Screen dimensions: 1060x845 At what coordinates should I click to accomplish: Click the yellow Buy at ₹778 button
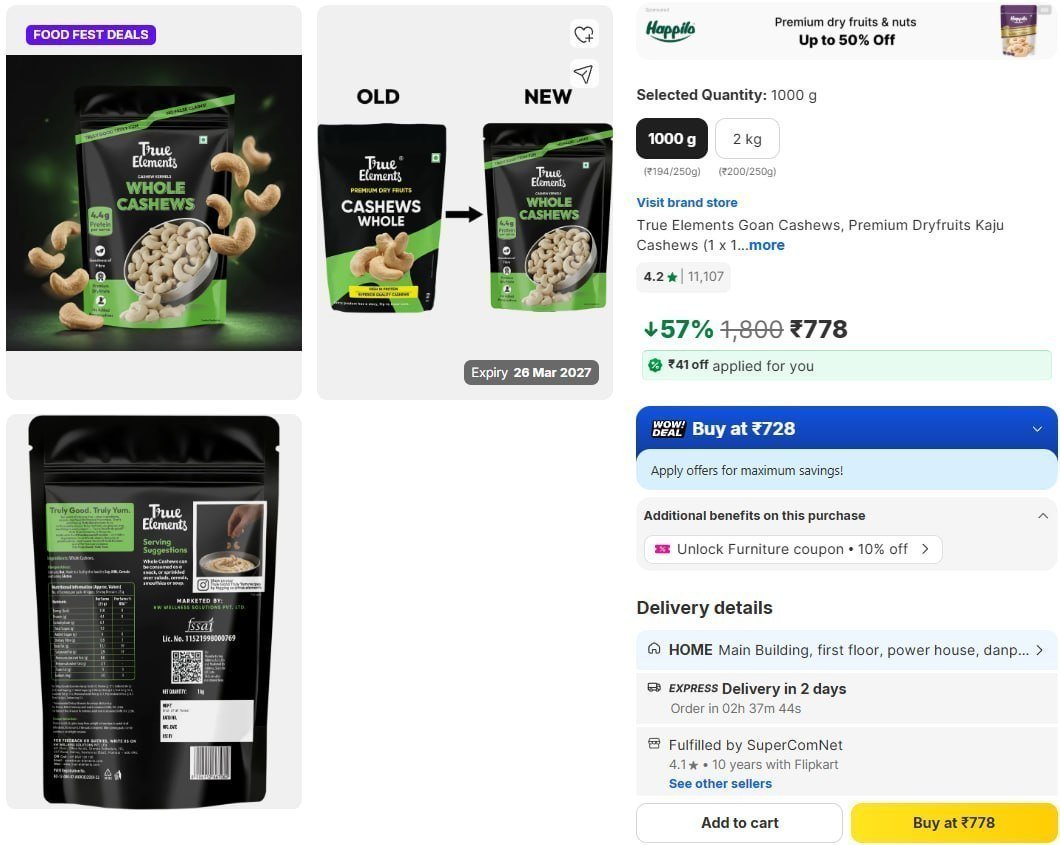click(x=953, y=823)
